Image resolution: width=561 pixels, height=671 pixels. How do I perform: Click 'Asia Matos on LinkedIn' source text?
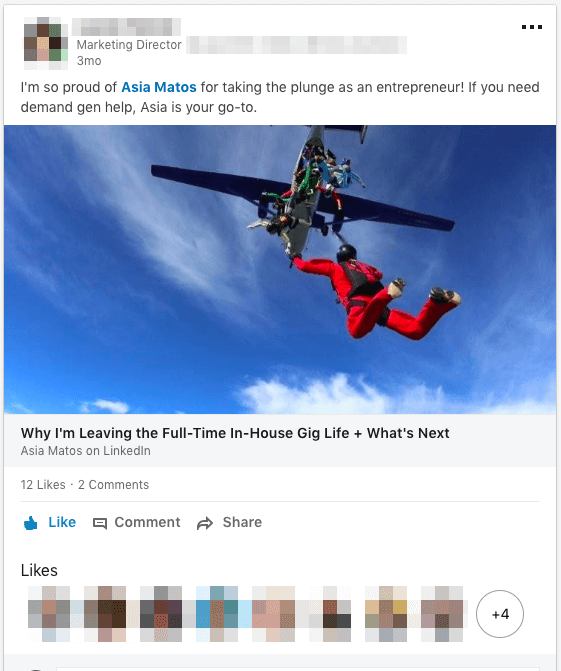[86, 451]
